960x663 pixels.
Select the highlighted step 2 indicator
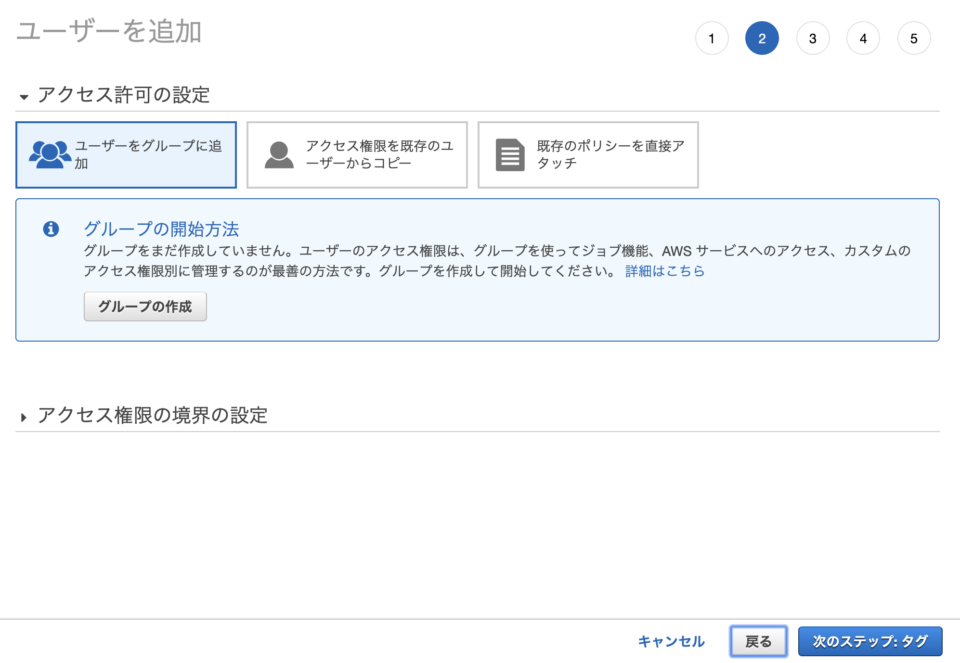[762, 38]
